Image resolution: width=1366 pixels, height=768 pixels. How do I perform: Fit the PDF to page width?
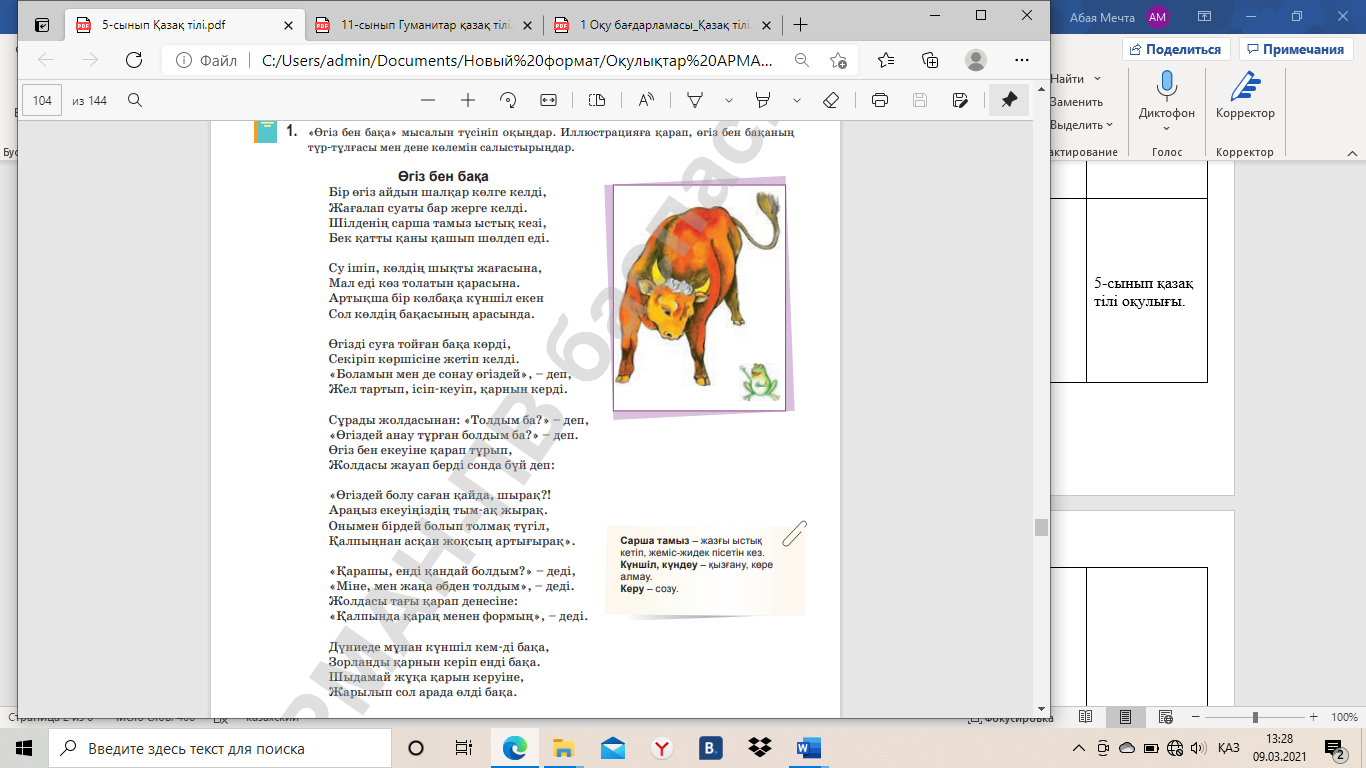548,100
